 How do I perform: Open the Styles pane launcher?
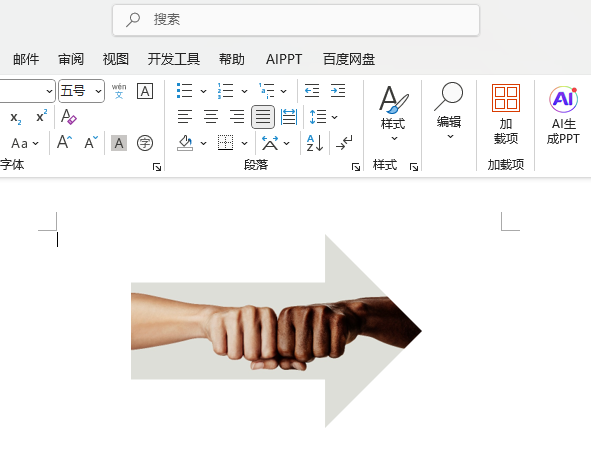[x=414, y=167]
